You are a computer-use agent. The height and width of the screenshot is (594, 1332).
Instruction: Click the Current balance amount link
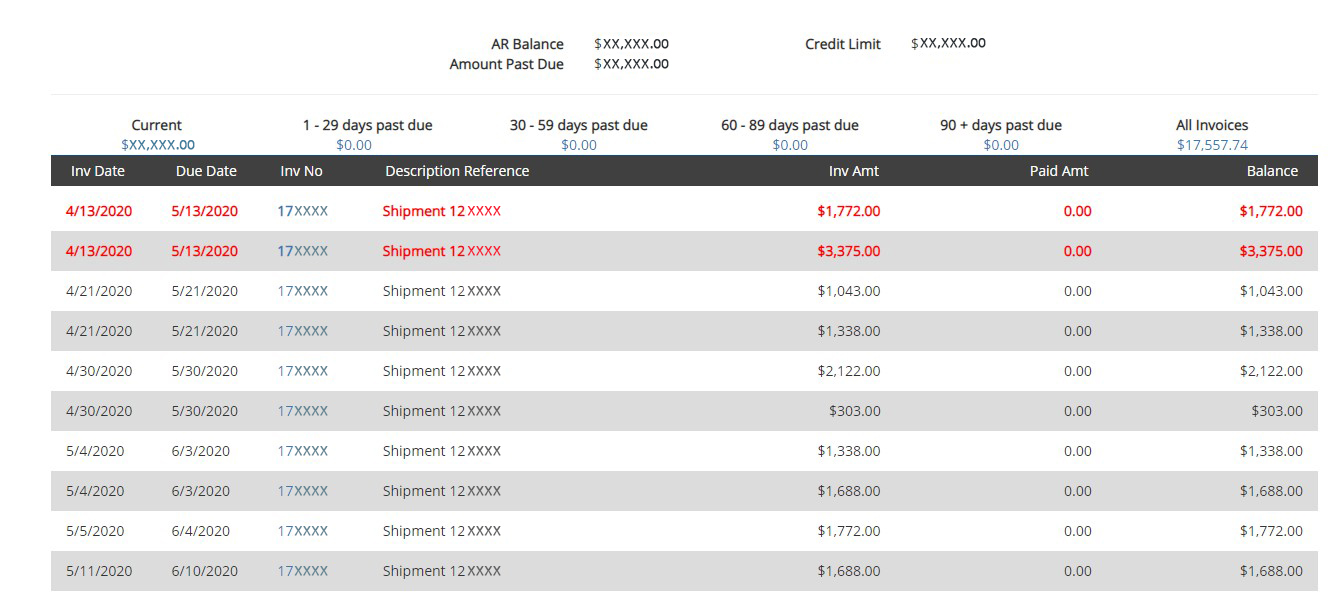(157, 144)
